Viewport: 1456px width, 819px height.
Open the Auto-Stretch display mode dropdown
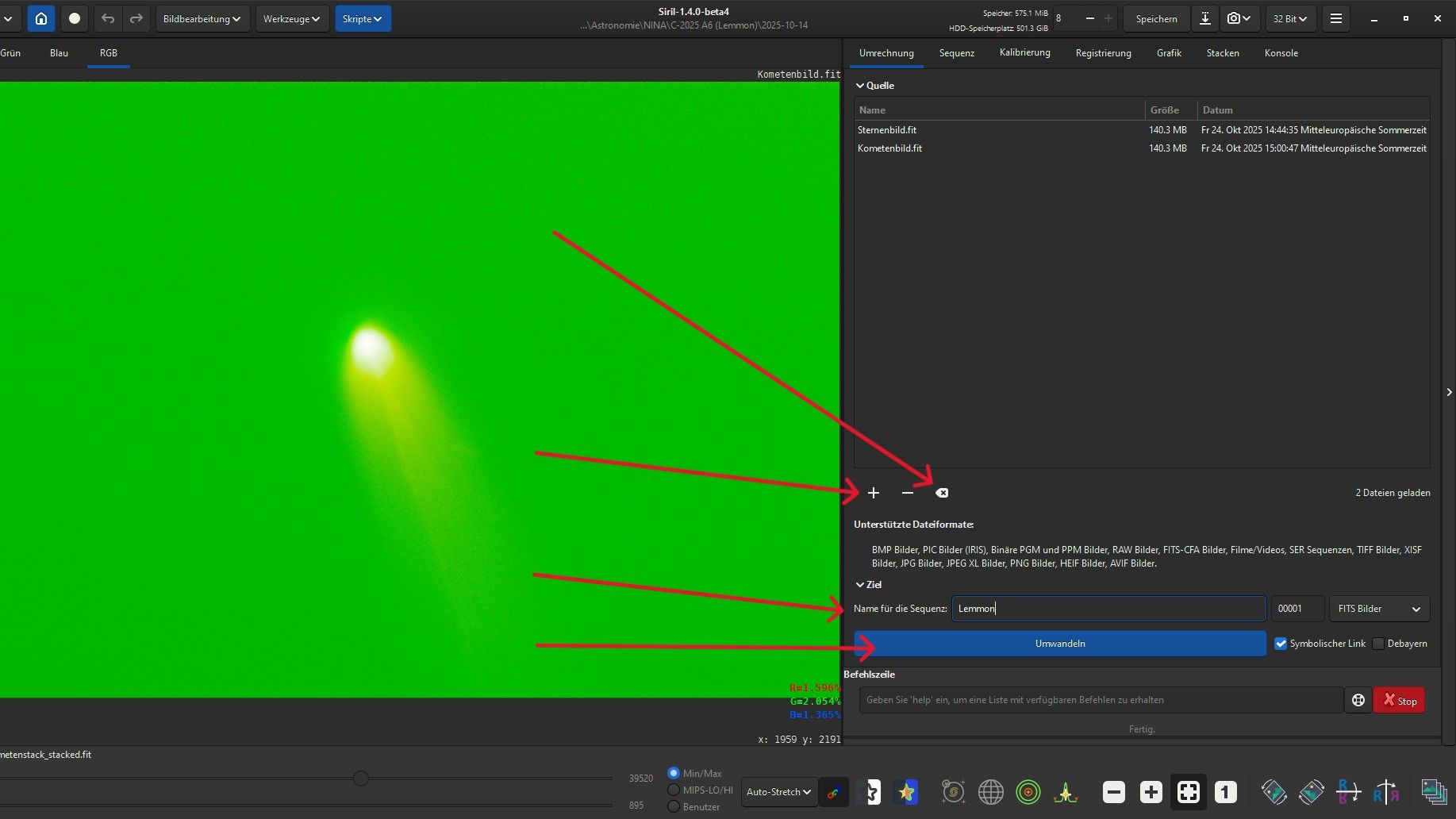[x=778, y=791]
